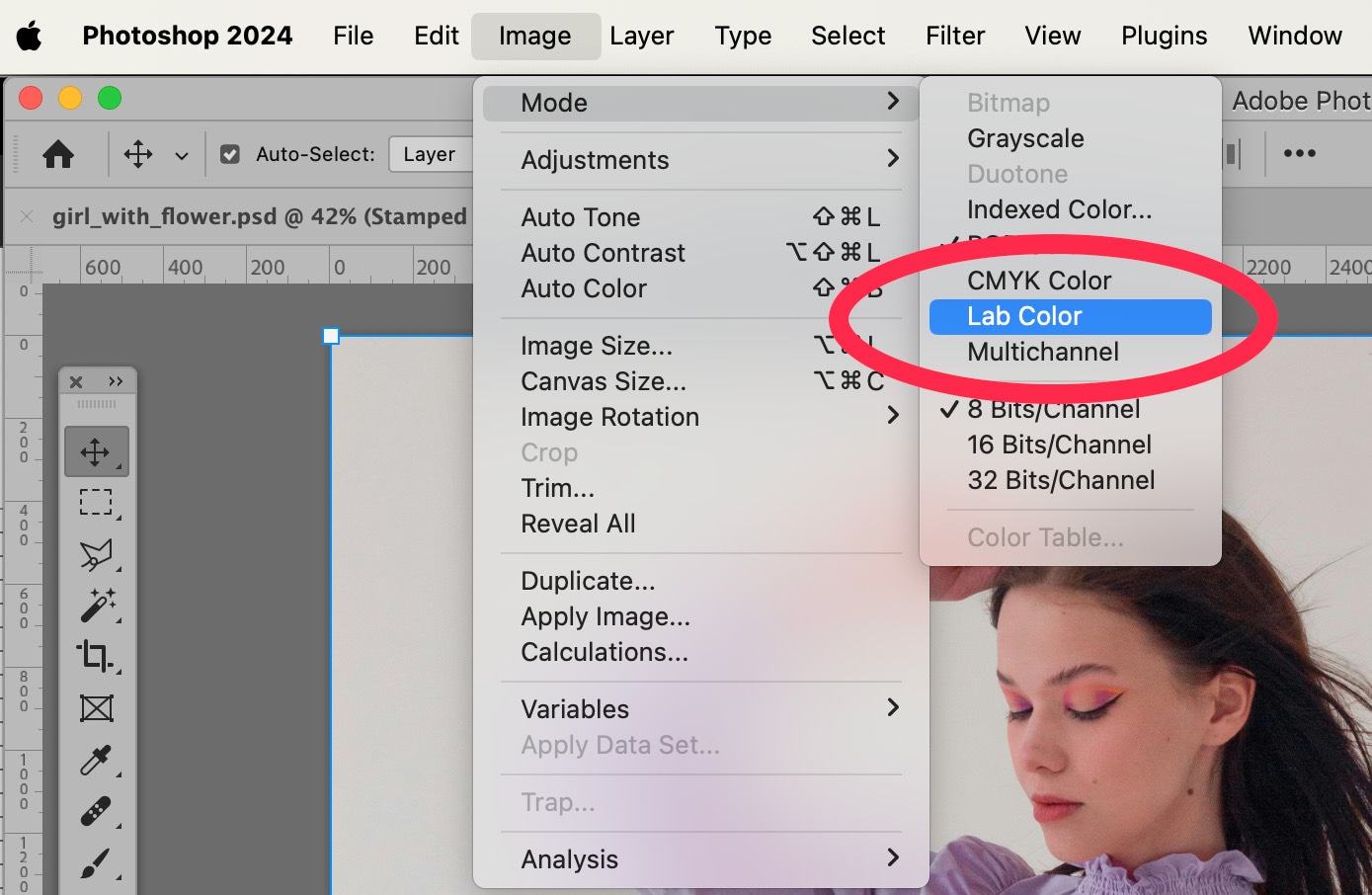Screen dimensions: 1372x895
Task: Expand the toolbox using double-arrow icon
Action: (x=116, y=381)
